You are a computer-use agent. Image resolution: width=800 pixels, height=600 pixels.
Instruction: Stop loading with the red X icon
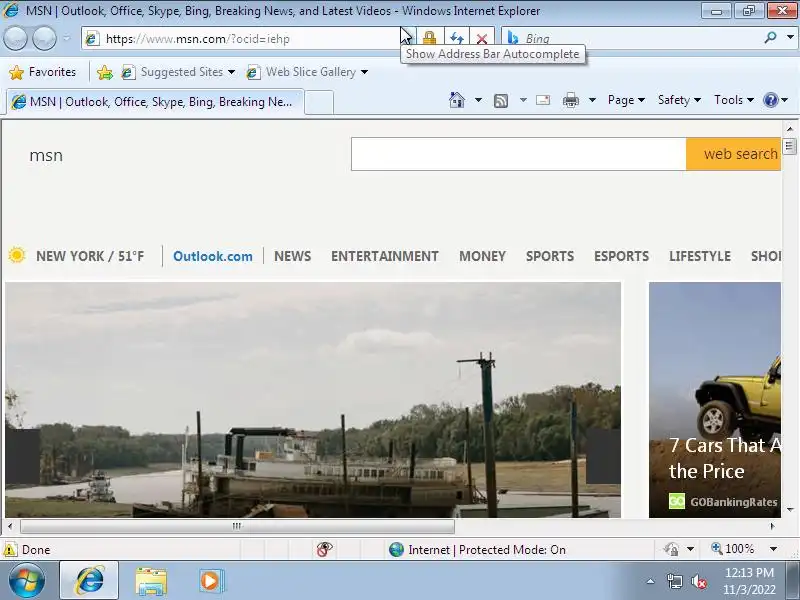pyautogui.click(x=482, y=38)
